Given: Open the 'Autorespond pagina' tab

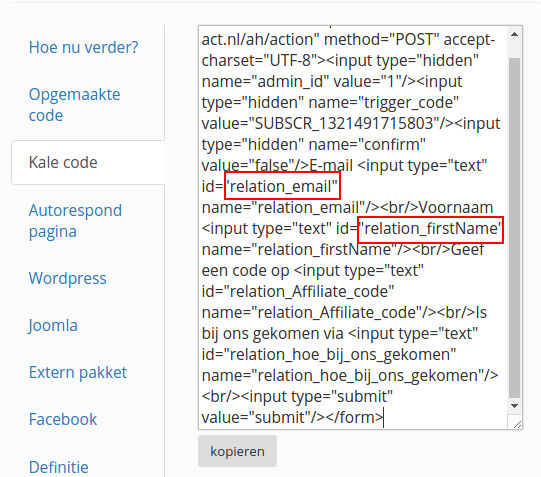Looking at the screenshot, I should [75, 221].
